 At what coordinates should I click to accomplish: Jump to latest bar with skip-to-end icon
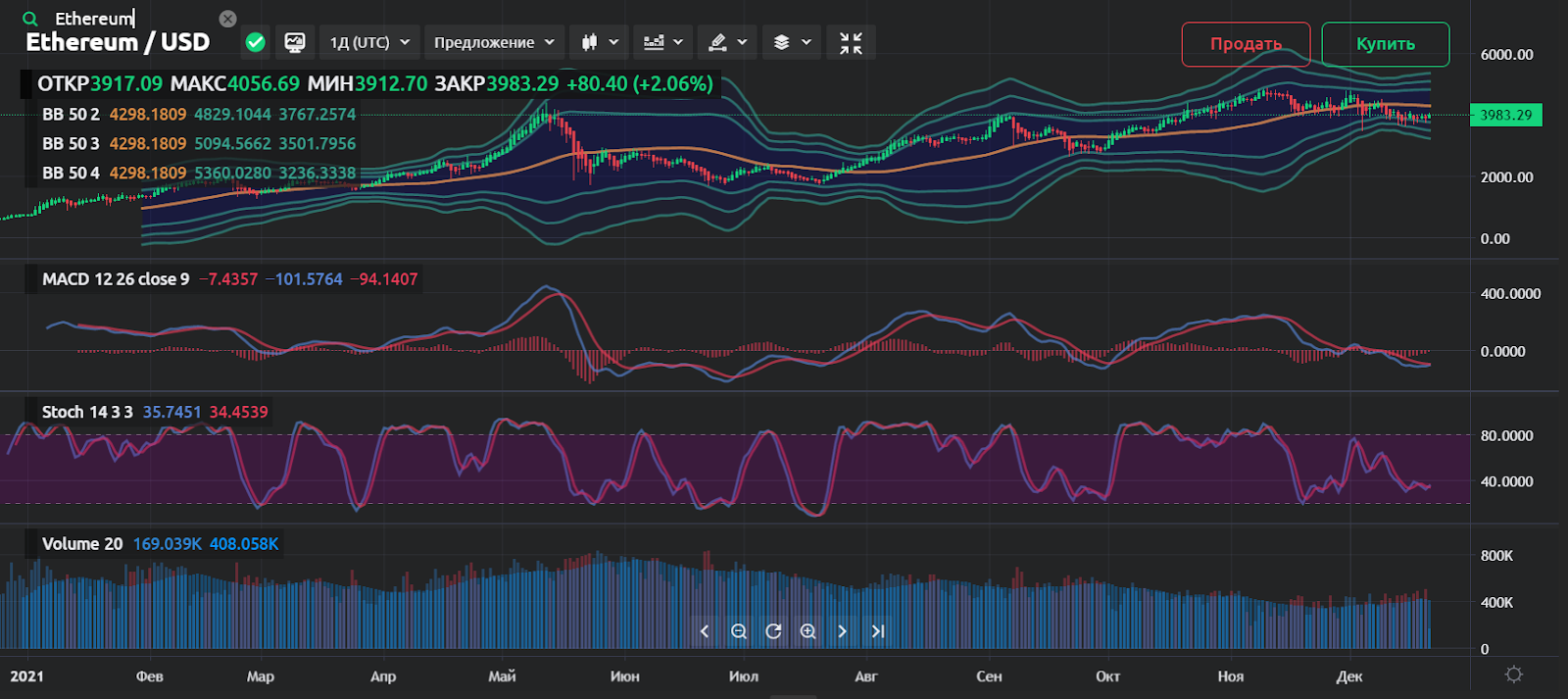click(878, 631)
